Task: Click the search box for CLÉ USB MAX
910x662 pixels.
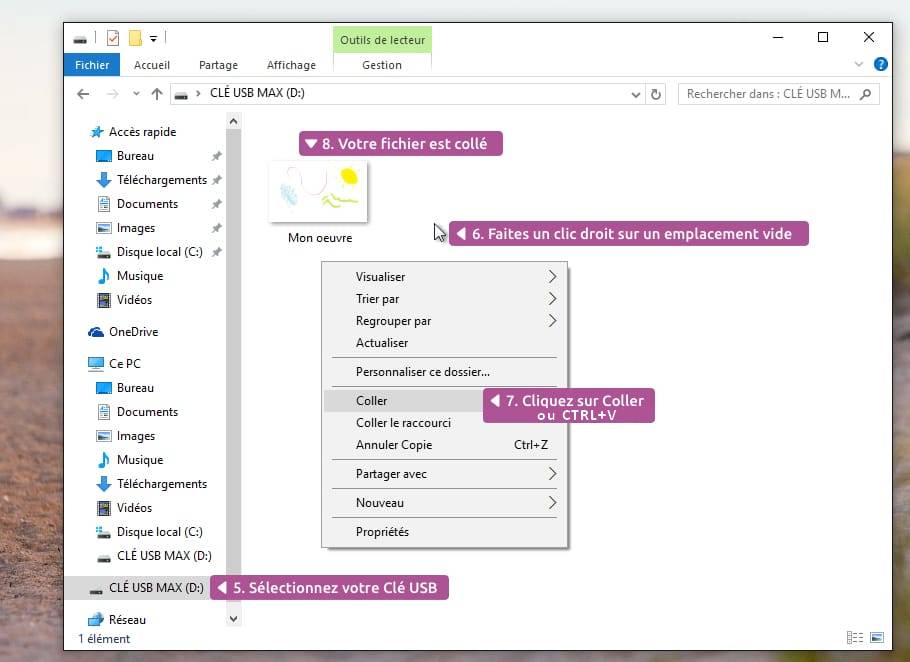Action: (x=768, y=94)
